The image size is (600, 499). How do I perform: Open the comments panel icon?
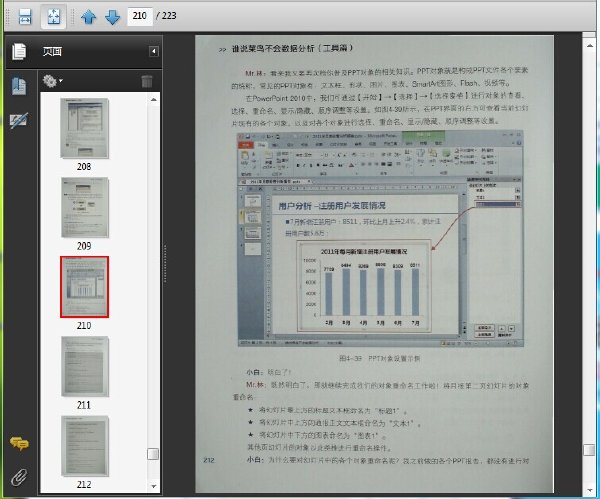click(19, 444)
